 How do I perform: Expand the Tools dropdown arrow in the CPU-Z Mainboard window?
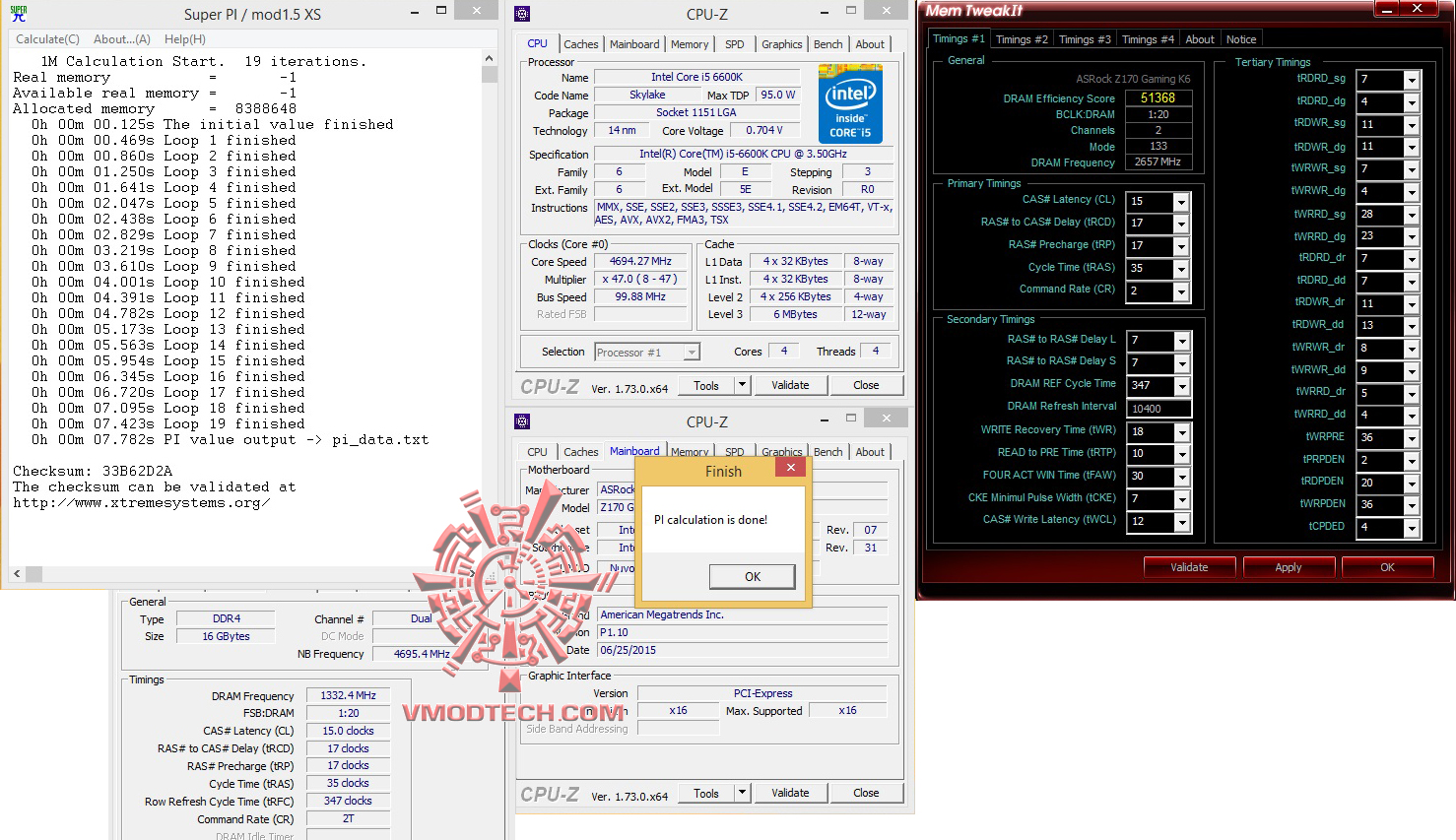[x=742, y=793]
